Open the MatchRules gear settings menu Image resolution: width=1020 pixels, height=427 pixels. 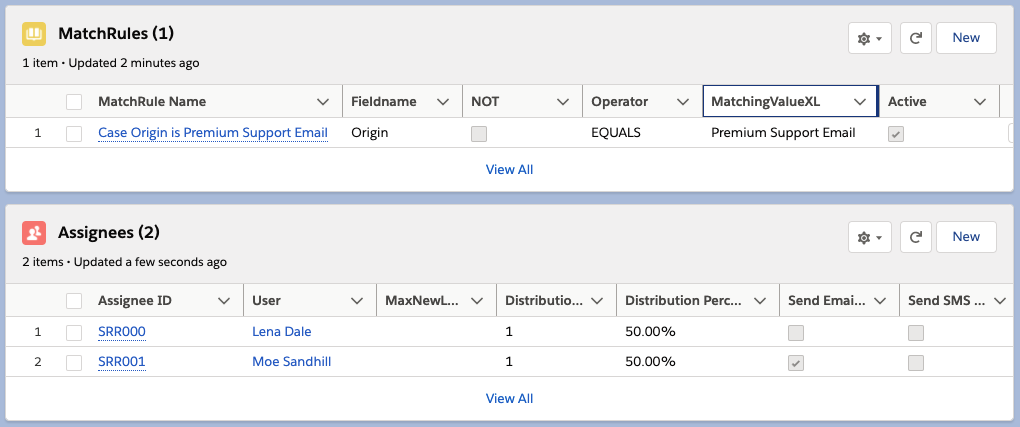tap(870, 38)
